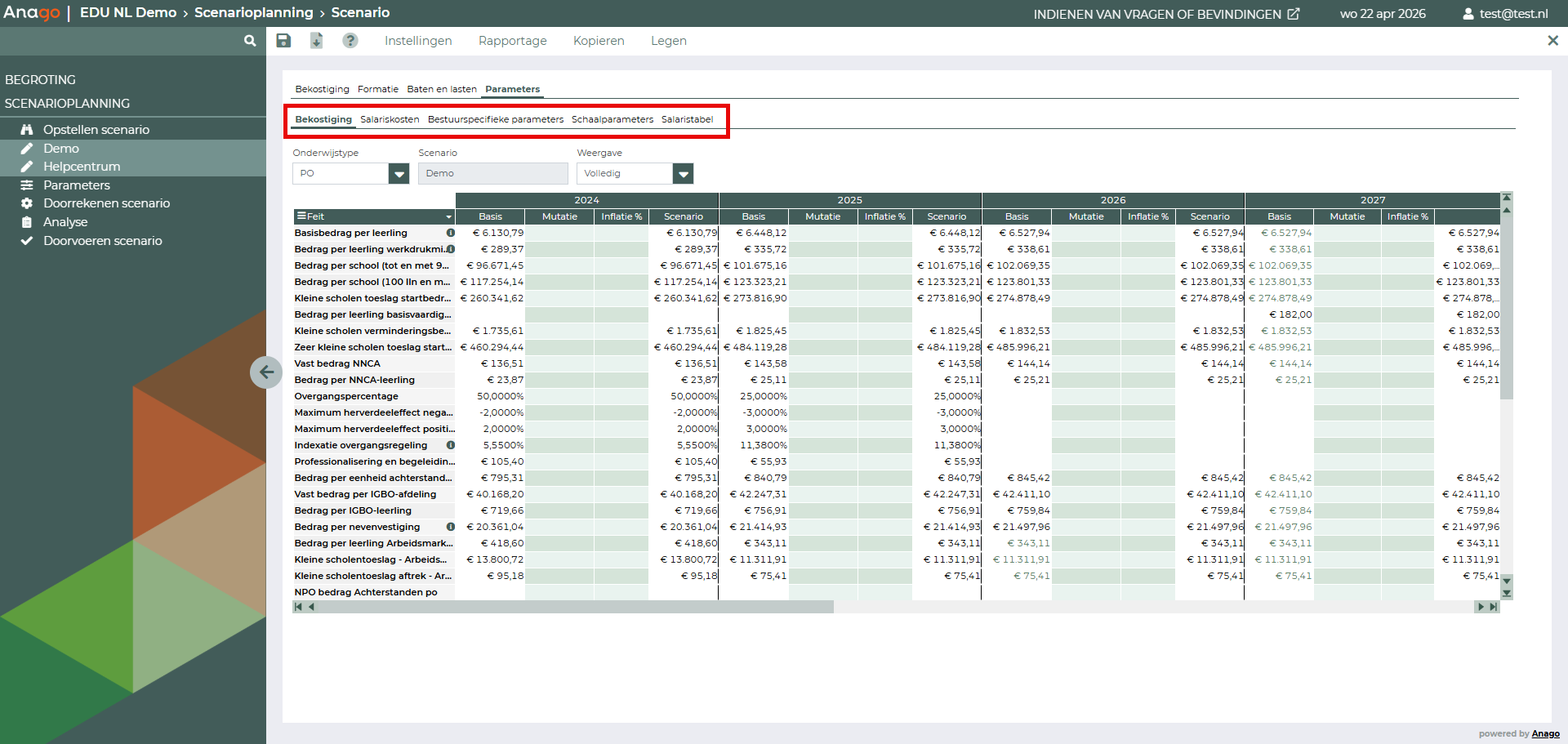Image resolution: width=1568 pixels, height=744 pixels.
Task: Click the save disk icon
Action: coord(283,41)
